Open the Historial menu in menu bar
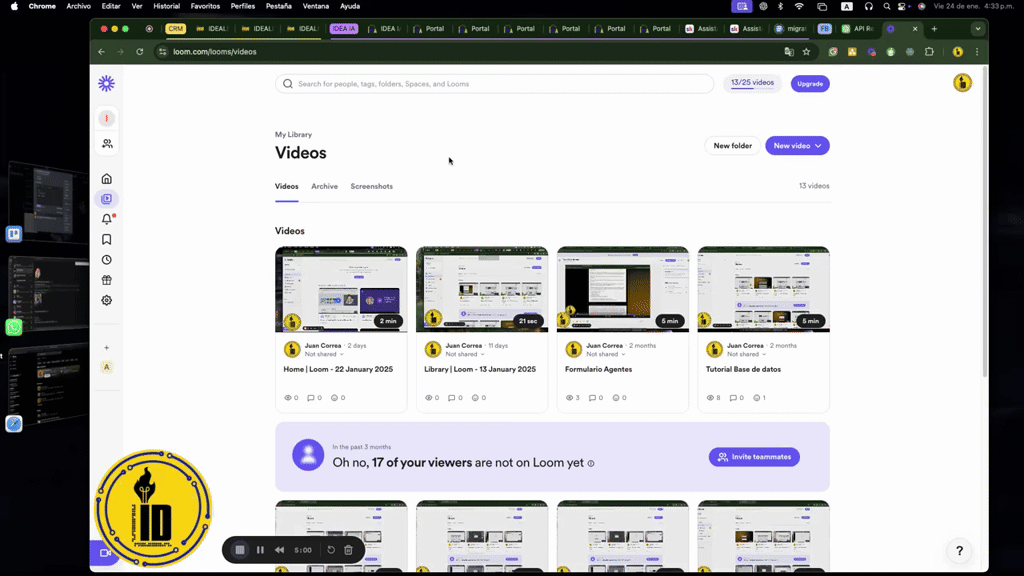This screenshot has width=1024, height=576. pyautogui.click(x=167, y=6)
